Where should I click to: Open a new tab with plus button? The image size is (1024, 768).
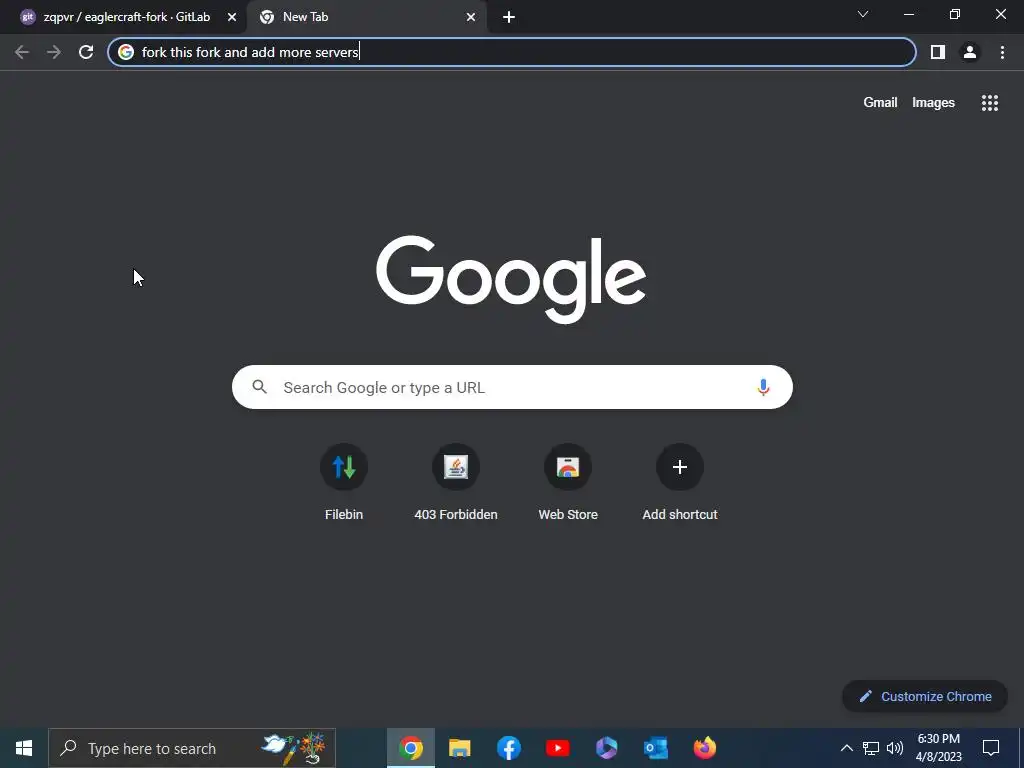[x=509, y=18]
